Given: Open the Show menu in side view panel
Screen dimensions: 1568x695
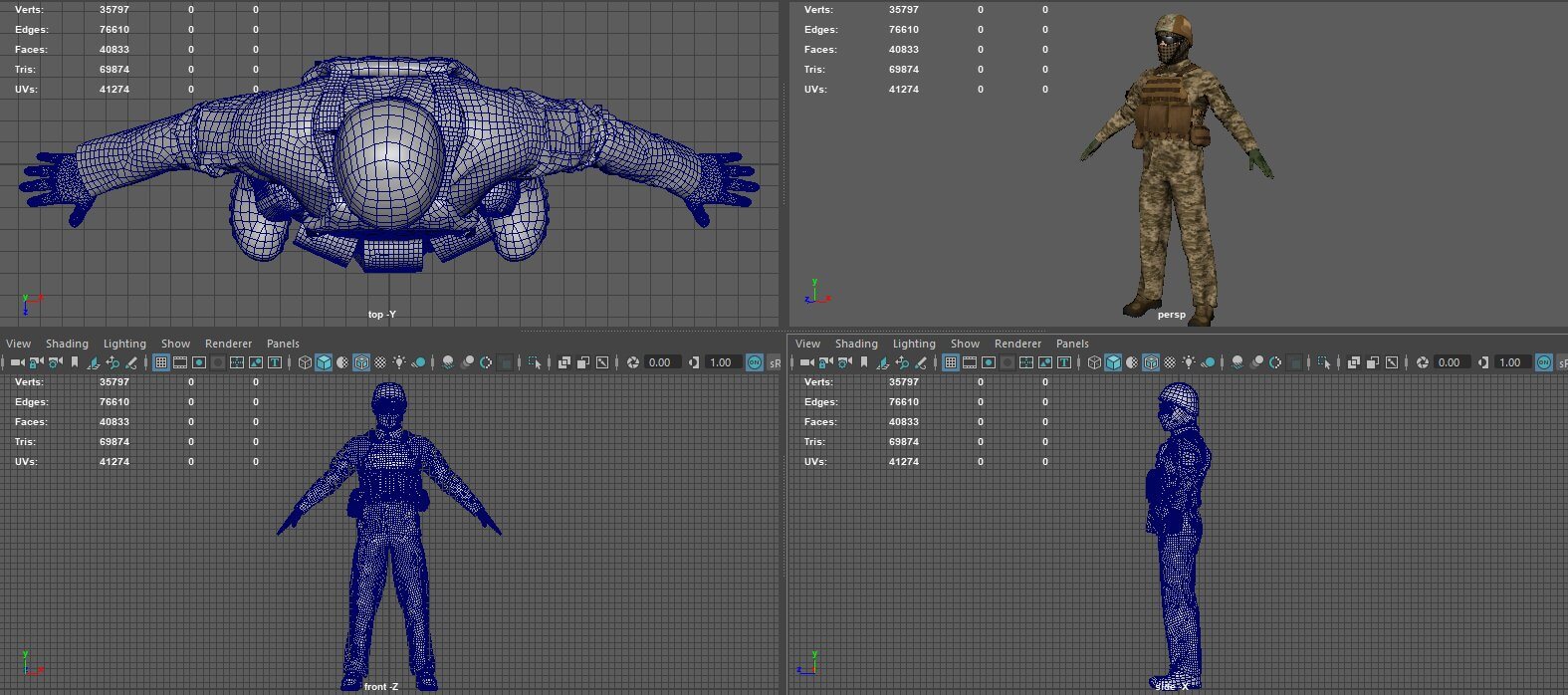Looking at the screenshot, I should [x=965, y=344].
